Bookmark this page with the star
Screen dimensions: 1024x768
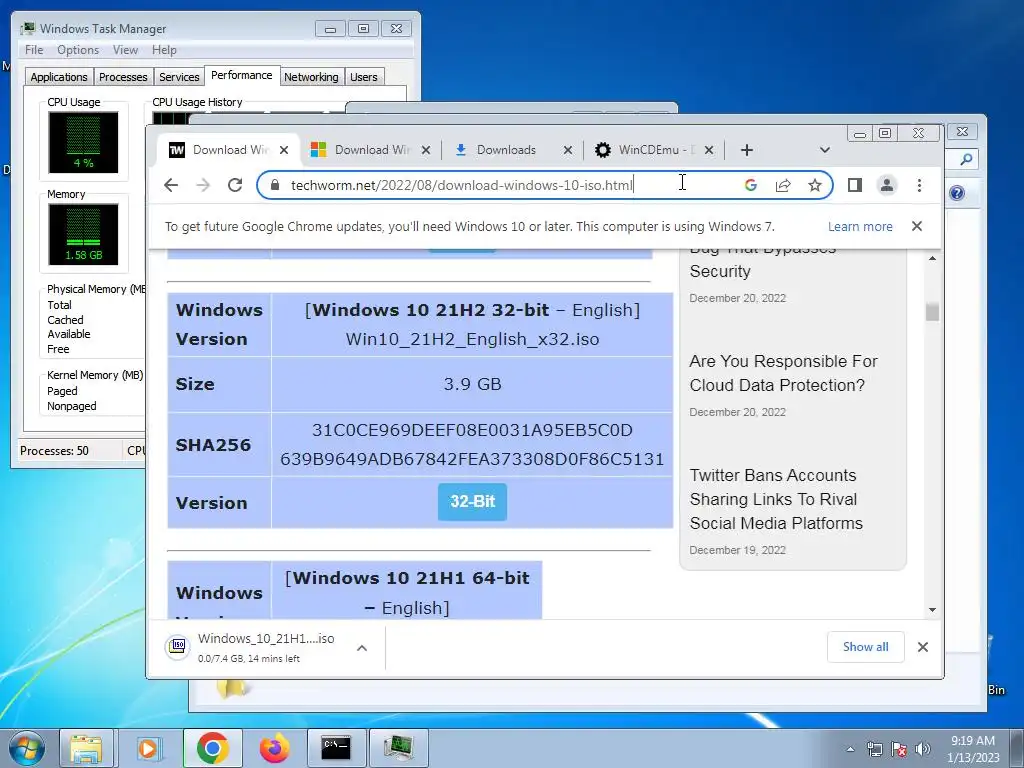point(814,185)
